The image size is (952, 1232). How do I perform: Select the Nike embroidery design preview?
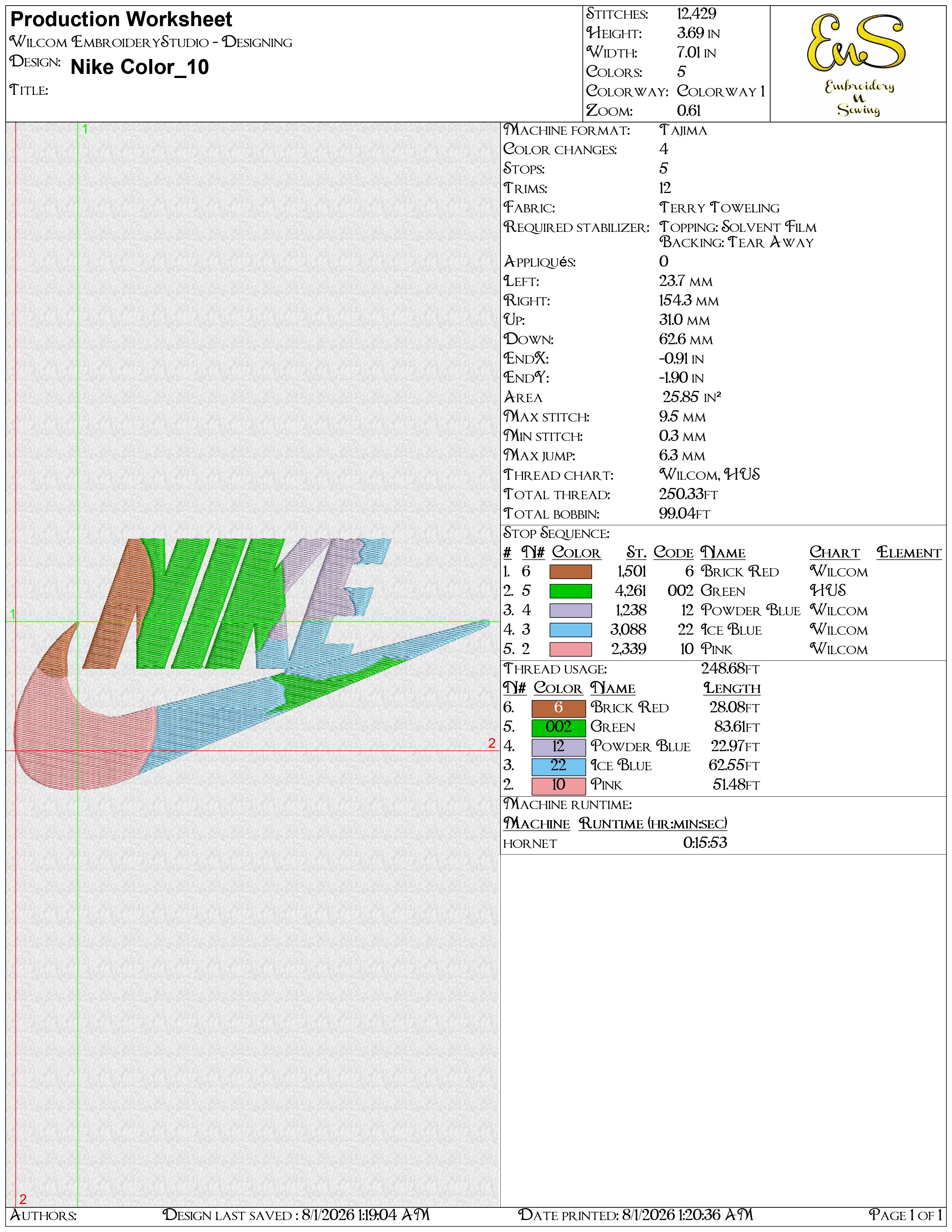click(252, 664)
